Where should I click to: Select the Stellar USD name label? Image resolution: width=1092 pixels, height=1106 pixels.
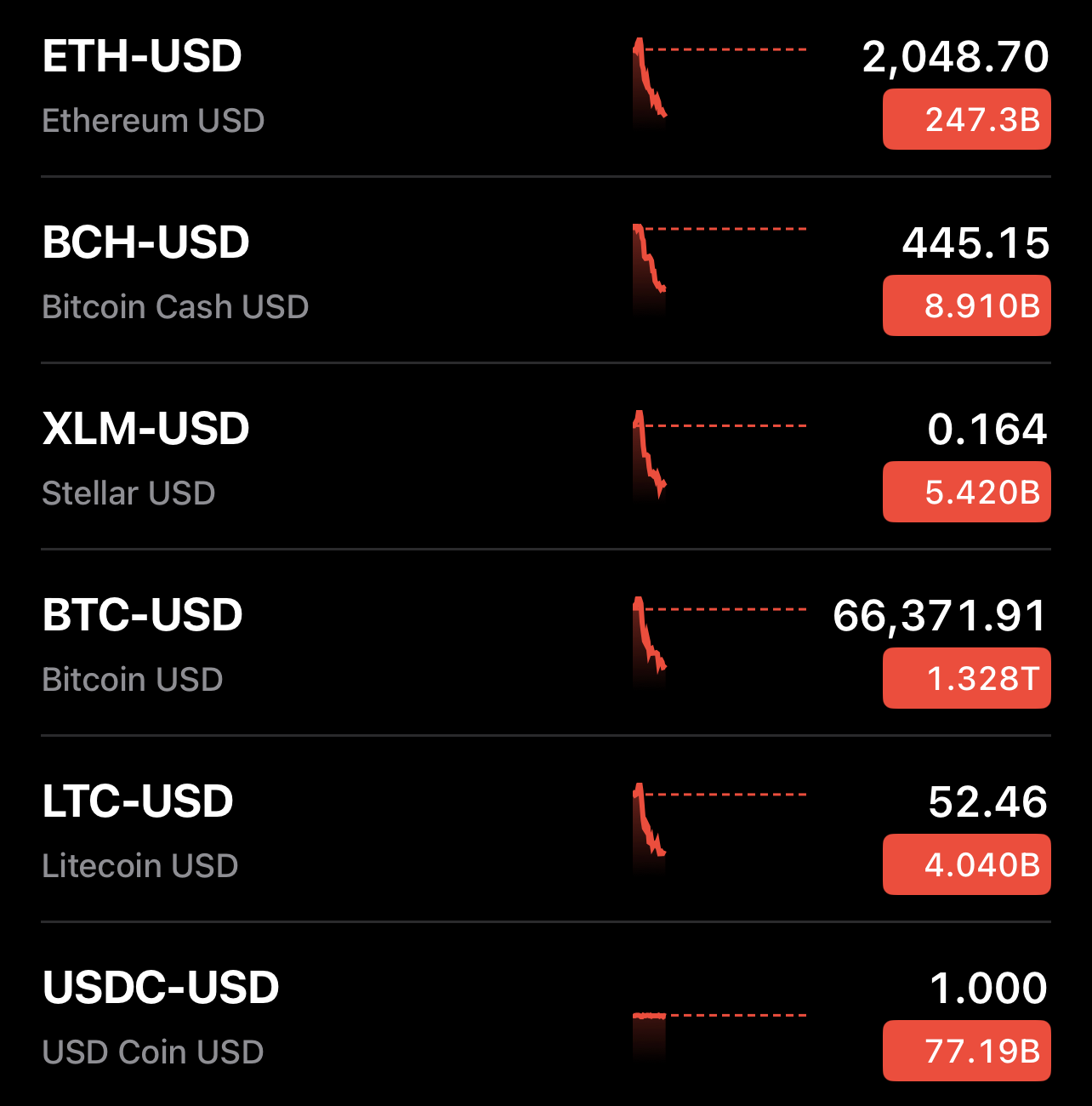128,493
